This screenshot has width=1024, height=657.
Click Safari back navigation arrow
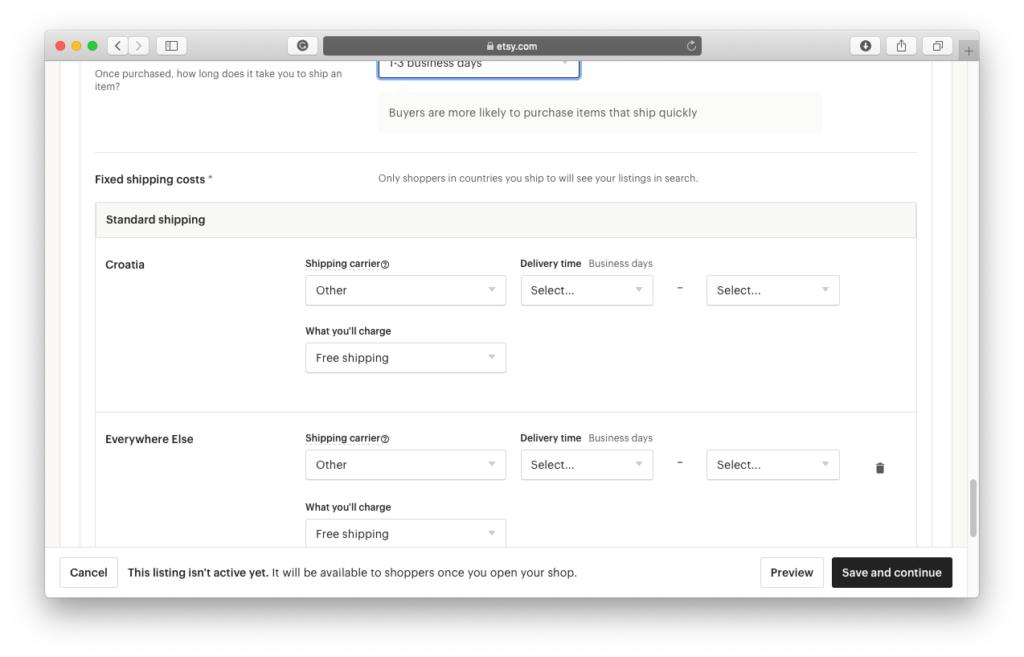coord(117,46)
